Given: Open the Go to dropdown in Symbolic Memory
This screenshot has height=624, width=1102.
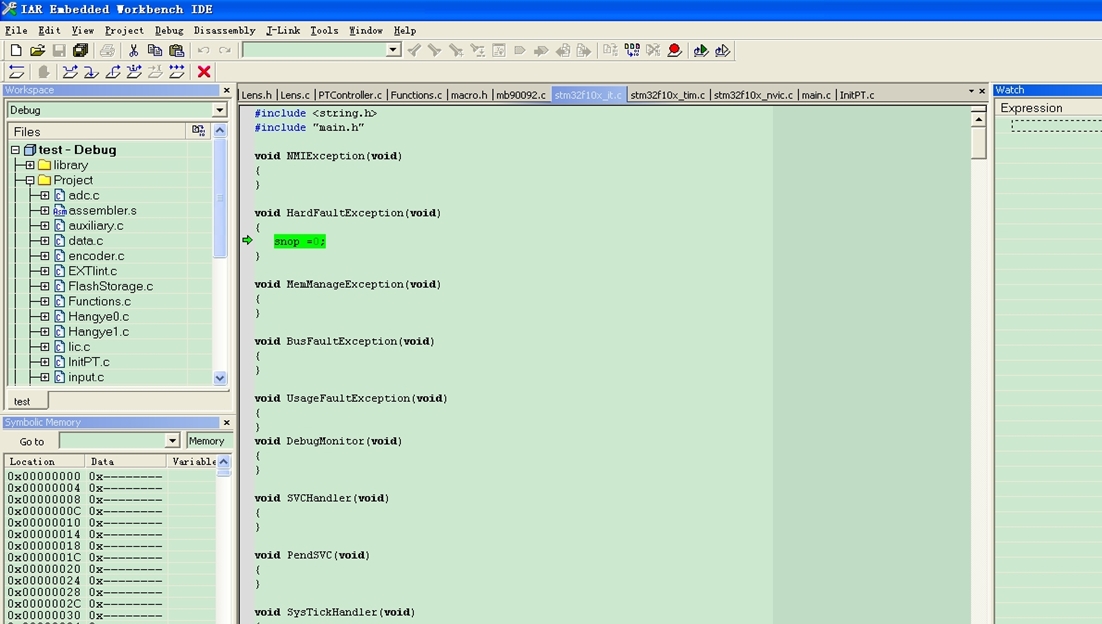Looking at the screenshot, I should coord(172,441).
